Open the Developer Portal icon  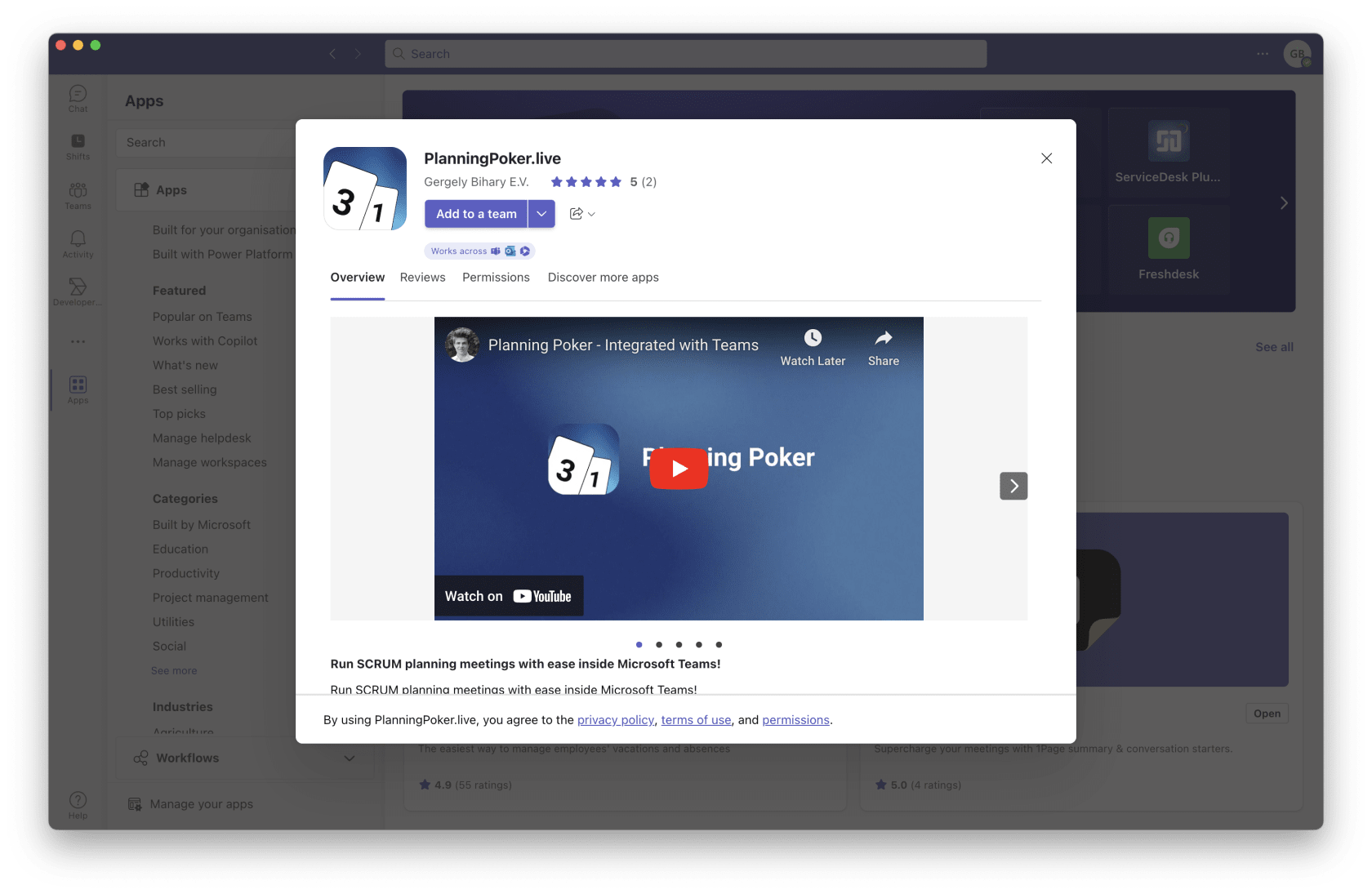tap(78, 291)
